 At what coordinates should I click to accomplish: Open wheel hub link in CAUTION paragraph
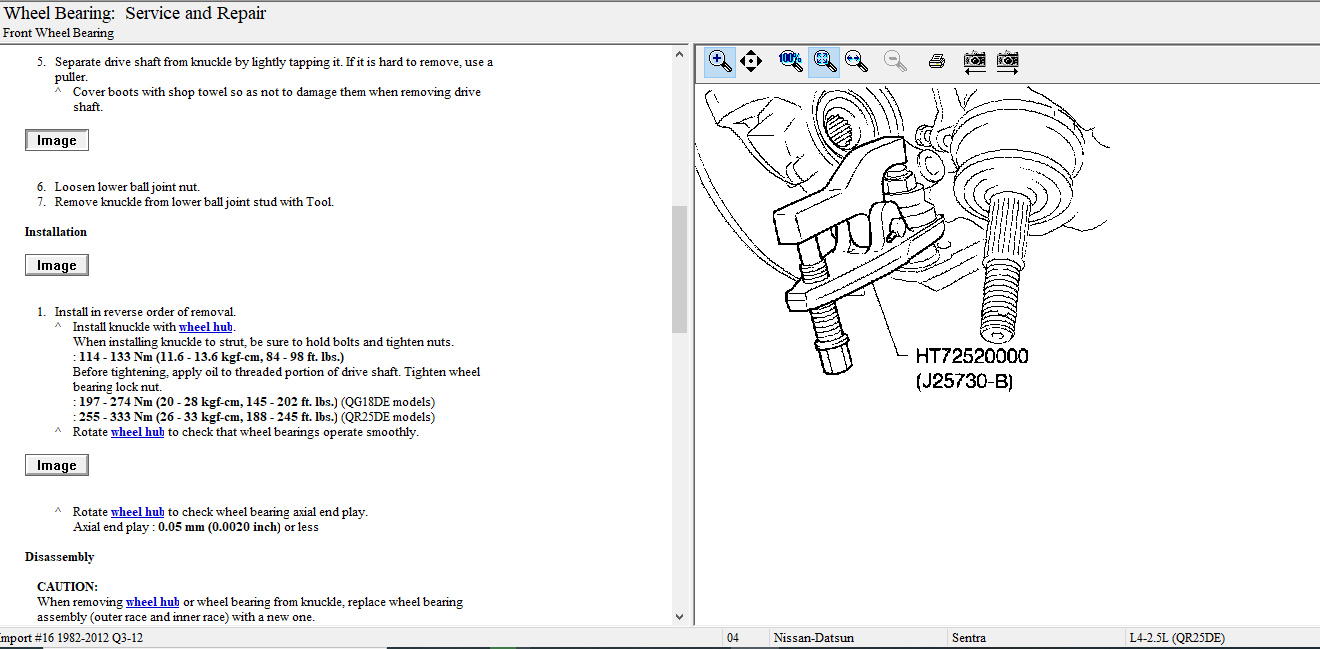click(x=153, y=602)
